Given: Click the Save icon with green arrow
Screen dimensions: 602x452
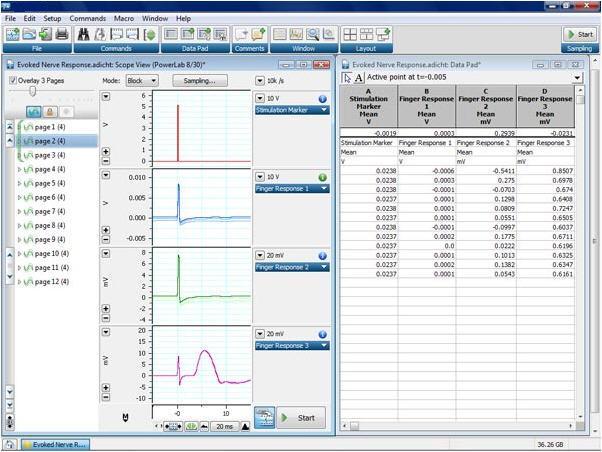Looking at the screenshot, I should coord(45,35).
